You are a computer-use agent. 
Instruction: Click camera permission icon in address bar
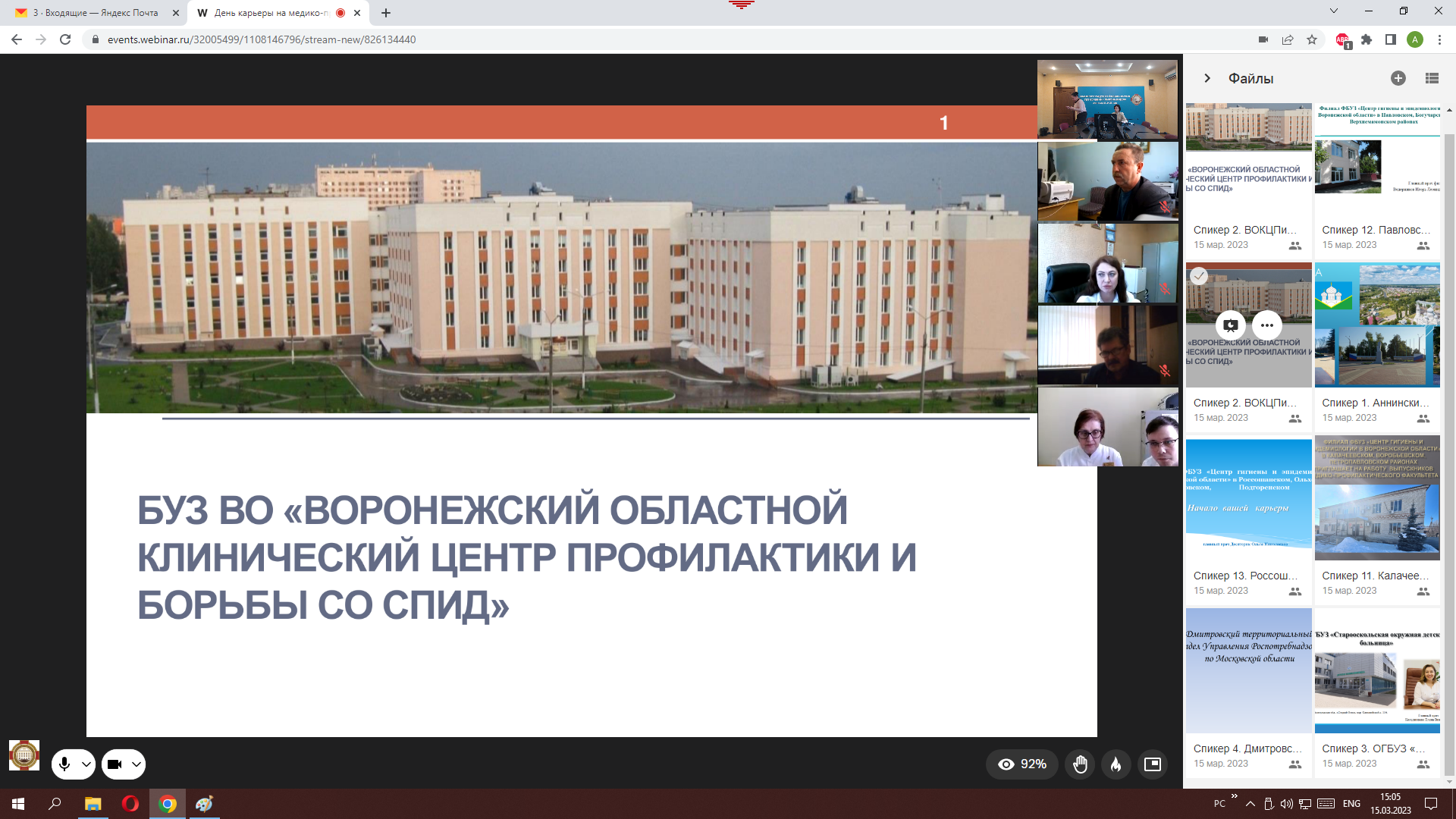pyautogui.click(x=1263, y=39)
